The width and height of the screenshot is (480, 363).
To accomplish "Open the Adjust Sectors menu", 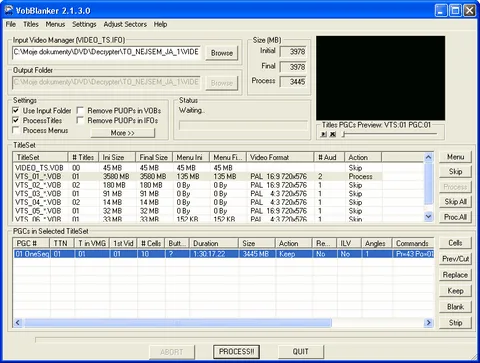I will 125,24.
